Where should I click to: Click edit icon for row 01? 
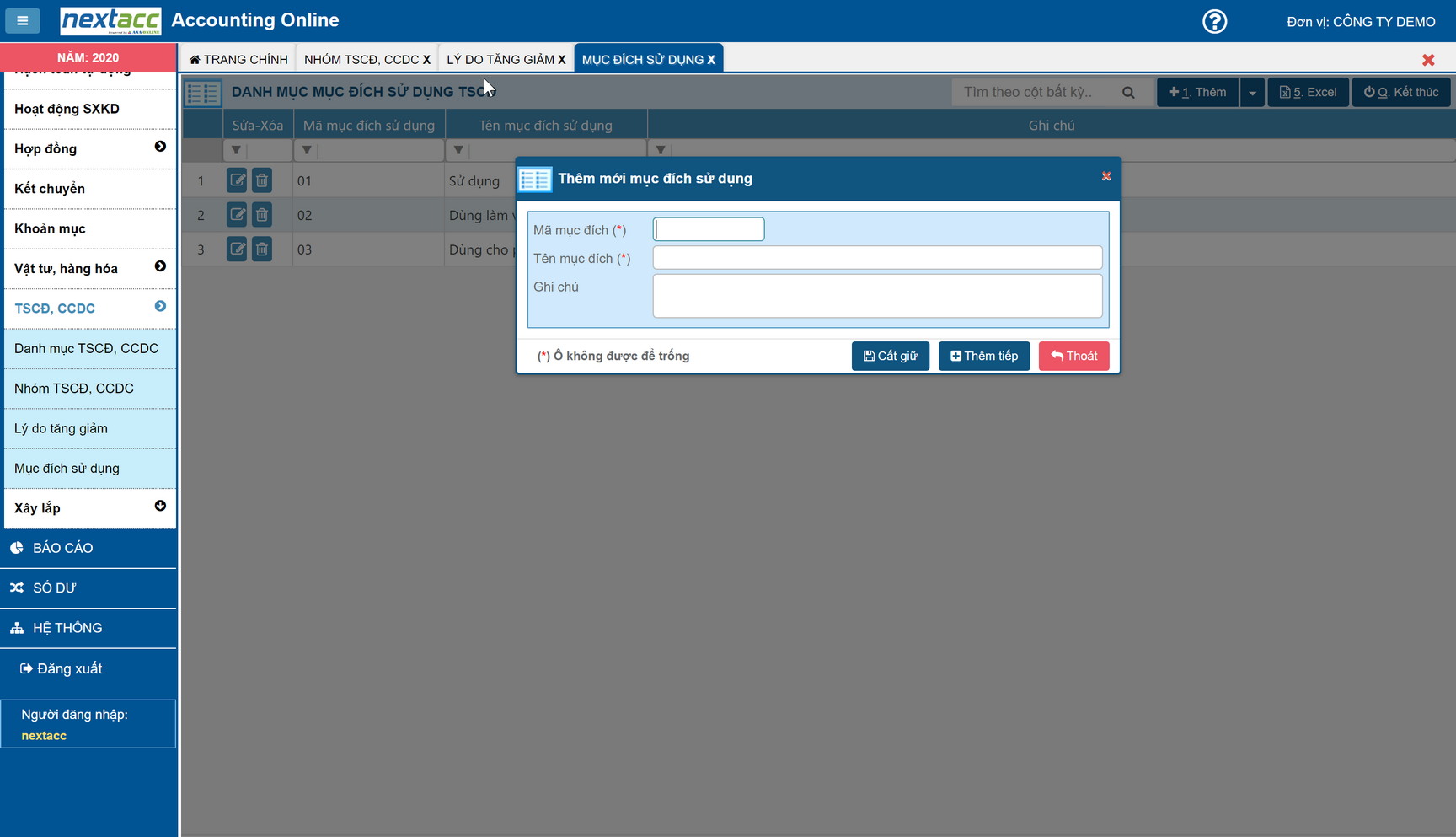(x=237, y=180)
